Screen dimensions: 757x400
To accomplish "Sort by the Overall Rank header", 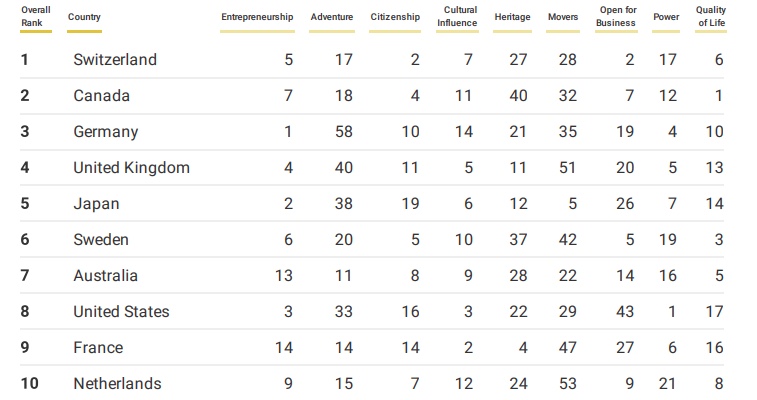I will (x=36, y=17).
